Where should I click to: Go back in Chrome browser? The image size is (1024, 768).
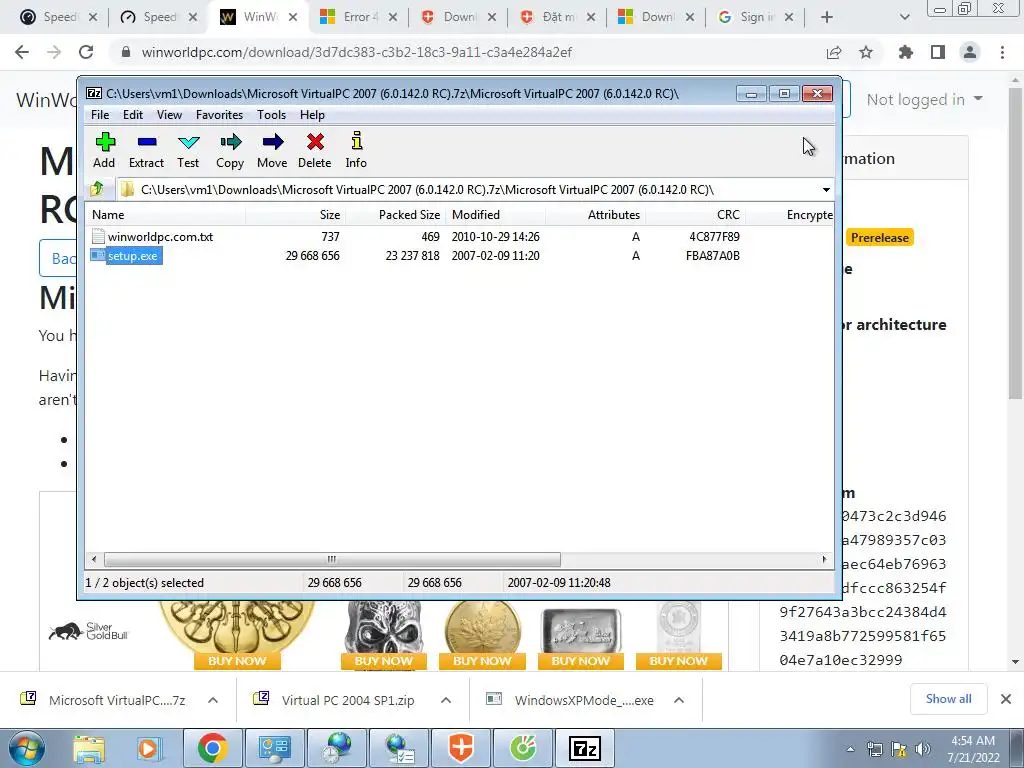click(x=22, y=52)
